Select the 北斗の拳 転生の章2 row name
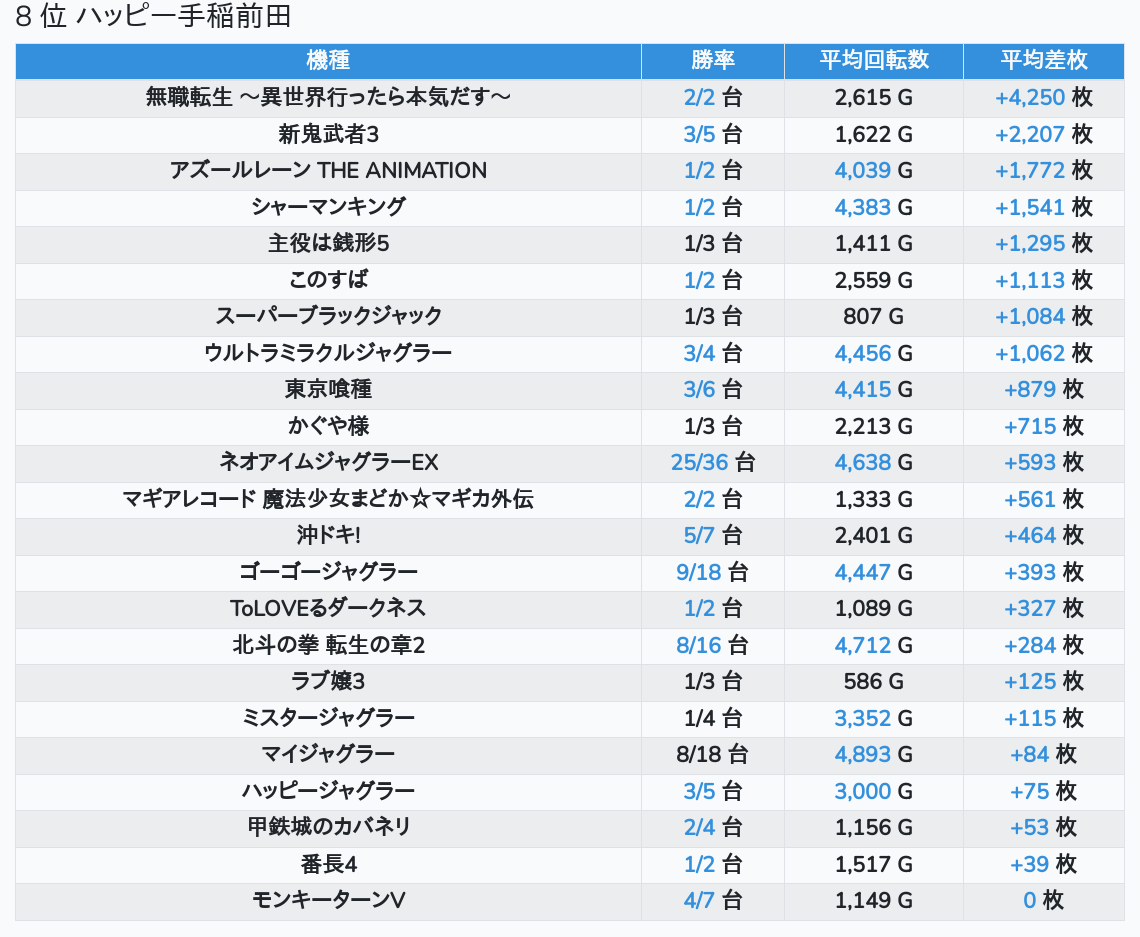The image size is (1140, 937). pyautogui.click(x=328, y=645)
